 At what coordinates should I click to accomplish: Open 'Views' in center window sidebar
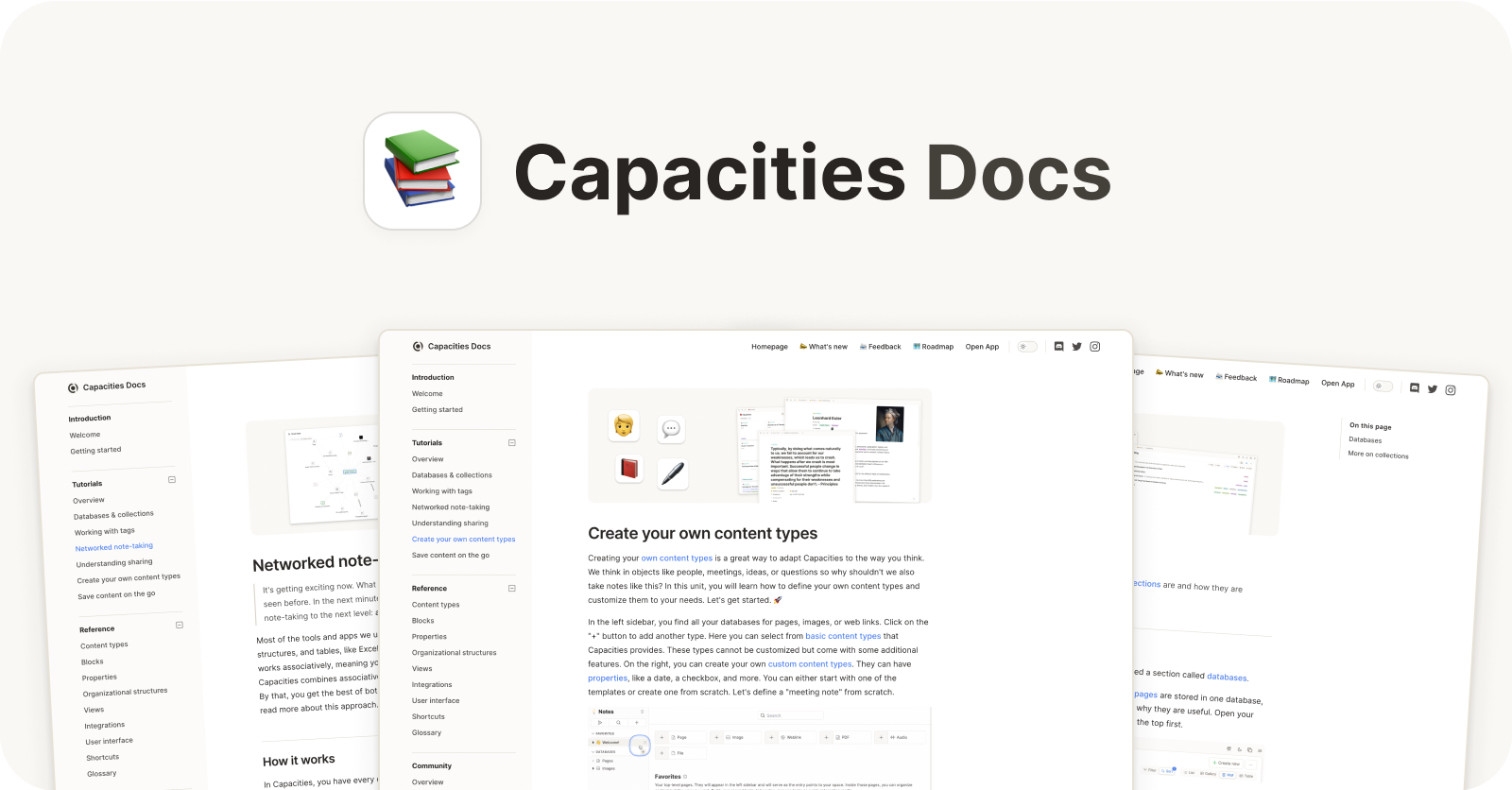coord(421,669)
